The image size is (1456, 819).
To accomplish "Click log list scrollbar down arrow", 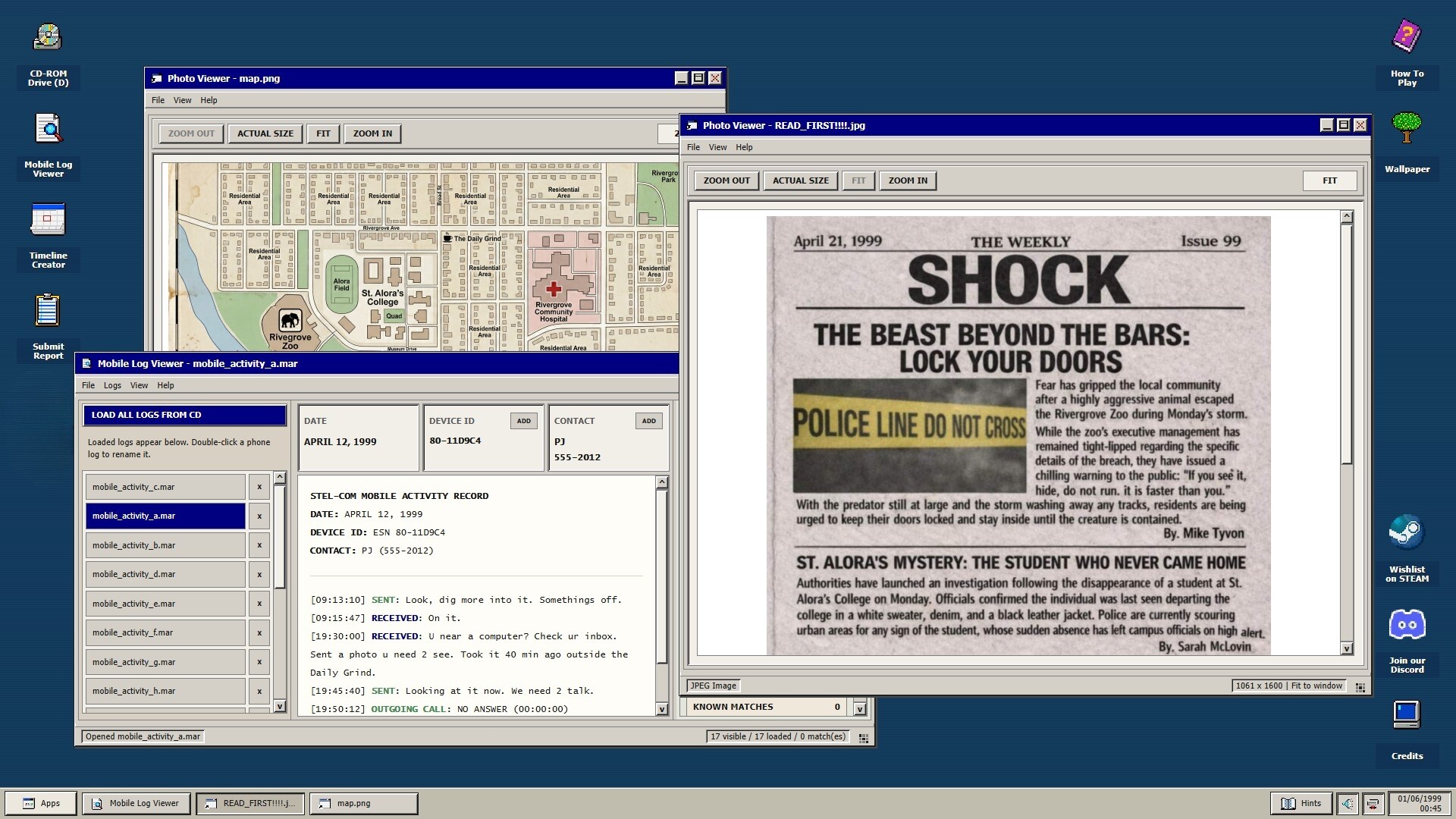I will tap(280, 706).
